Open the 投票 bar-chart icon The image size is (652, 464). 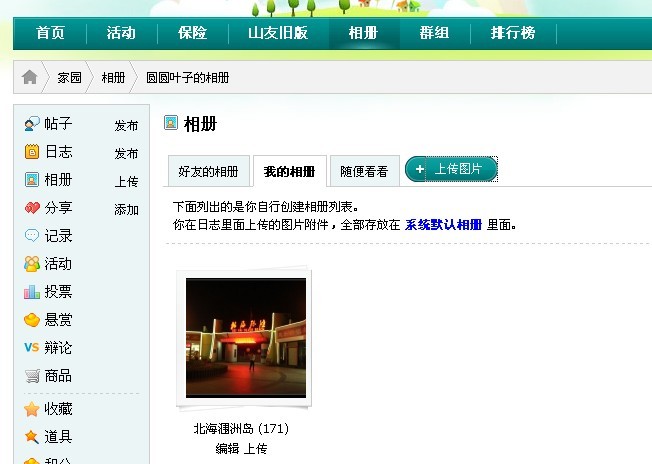tap(32, 292)
